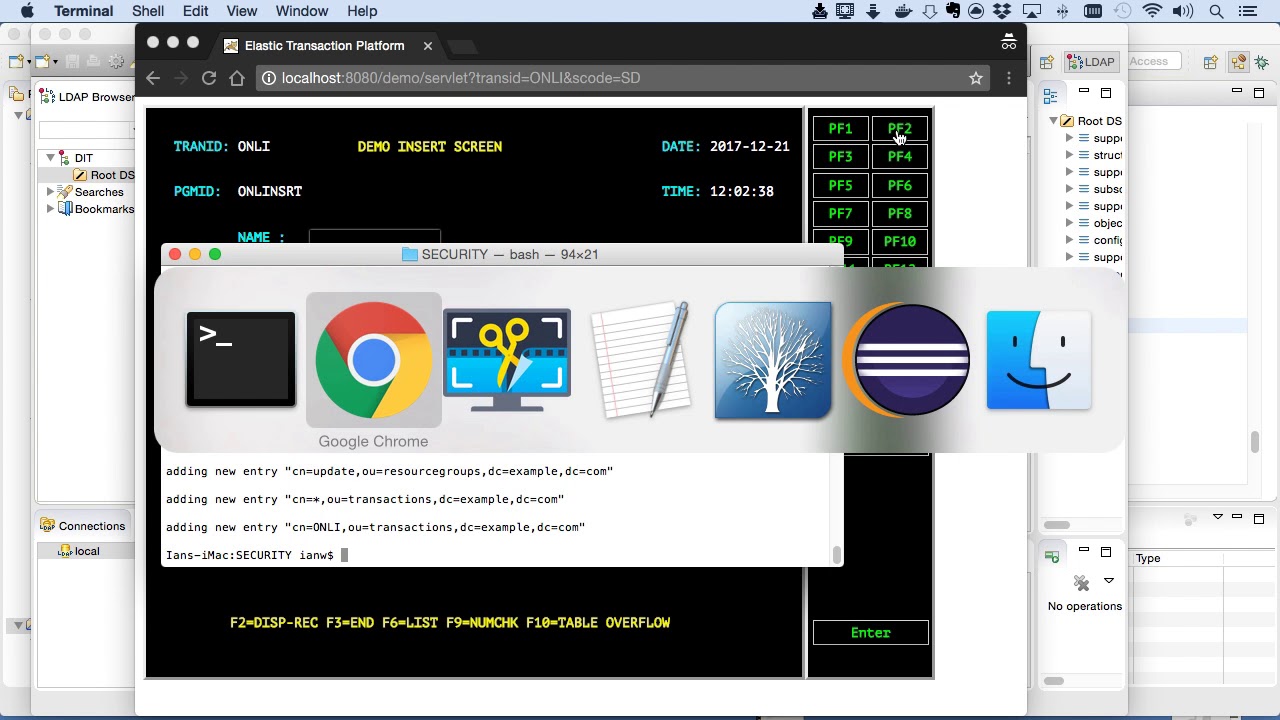1280x720 pixels.
Task: Open Chrome's three-dot menu
Action: (1009, 78)
